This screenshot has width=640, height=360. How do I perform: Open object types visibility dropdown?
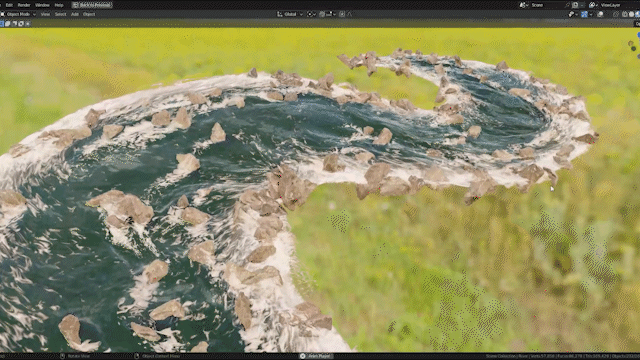(572, 14)
